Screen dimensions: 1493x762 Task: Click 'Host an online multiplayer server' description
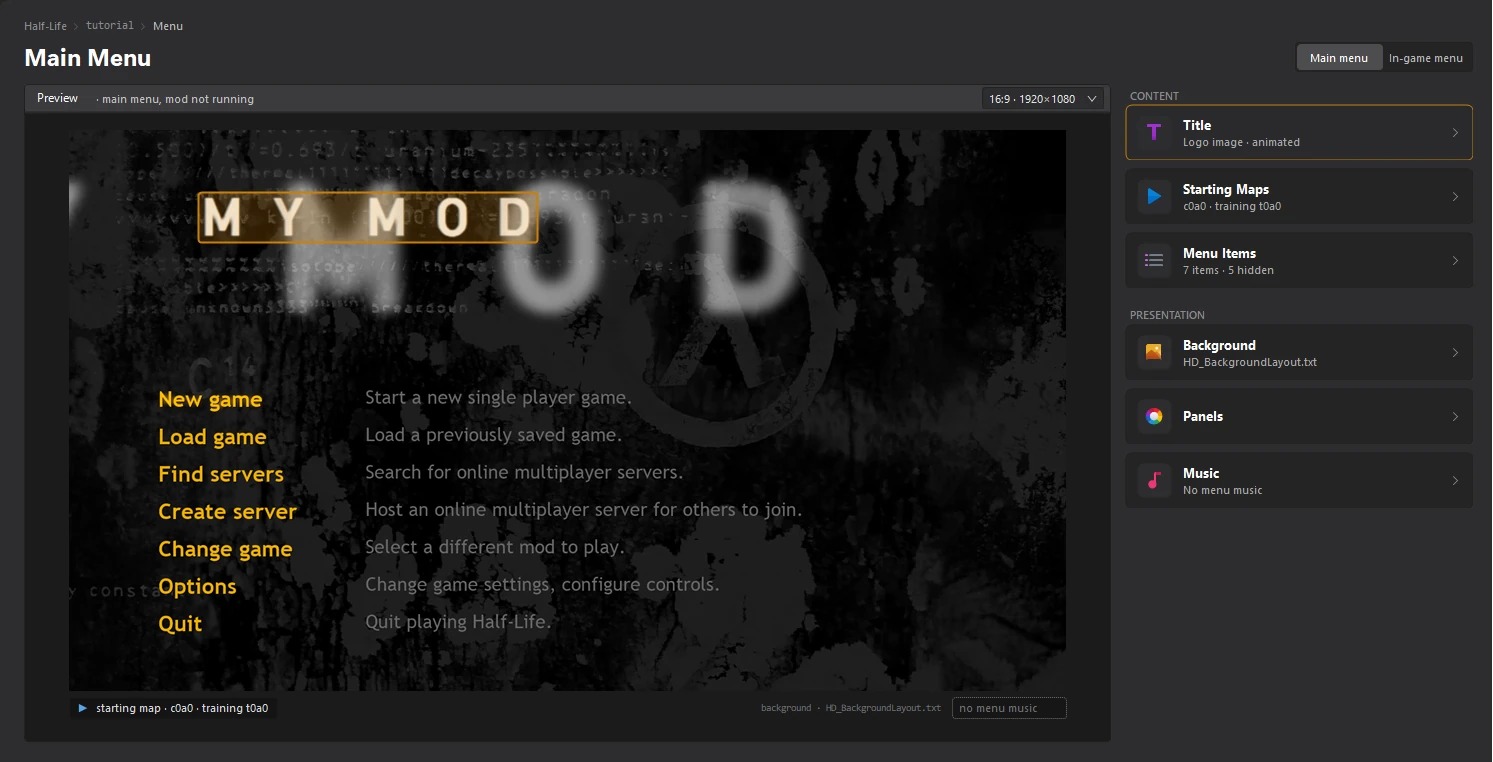[x=583, y=510]
